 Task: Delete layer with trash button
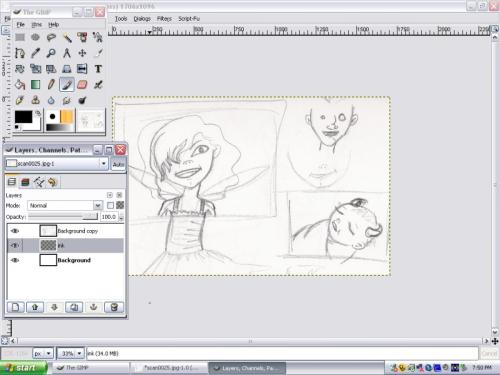(114, 307)
